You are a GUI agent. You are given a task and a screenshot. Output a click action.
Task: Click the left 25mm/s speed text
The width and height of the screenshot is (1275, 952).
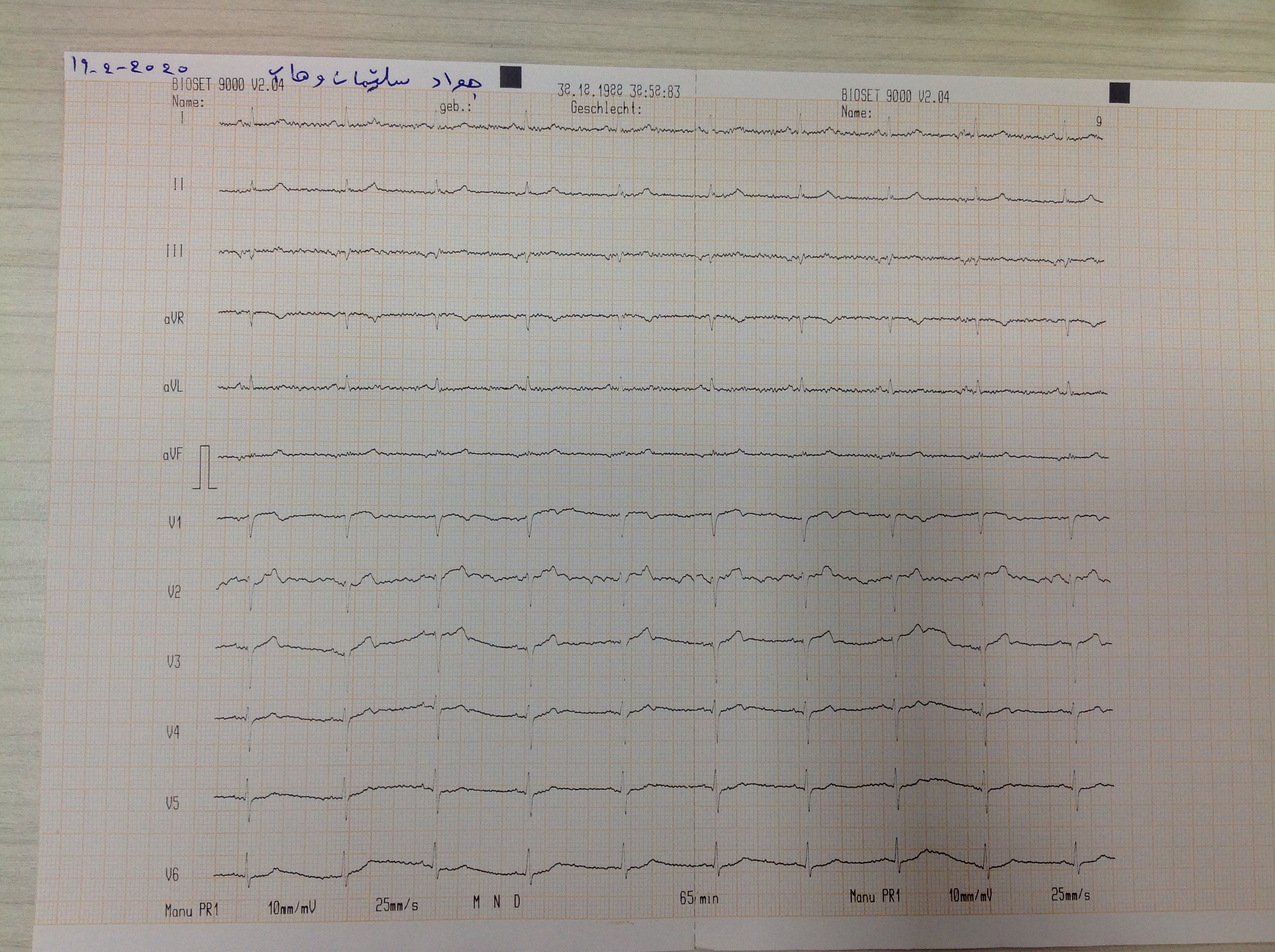point(396,905)
